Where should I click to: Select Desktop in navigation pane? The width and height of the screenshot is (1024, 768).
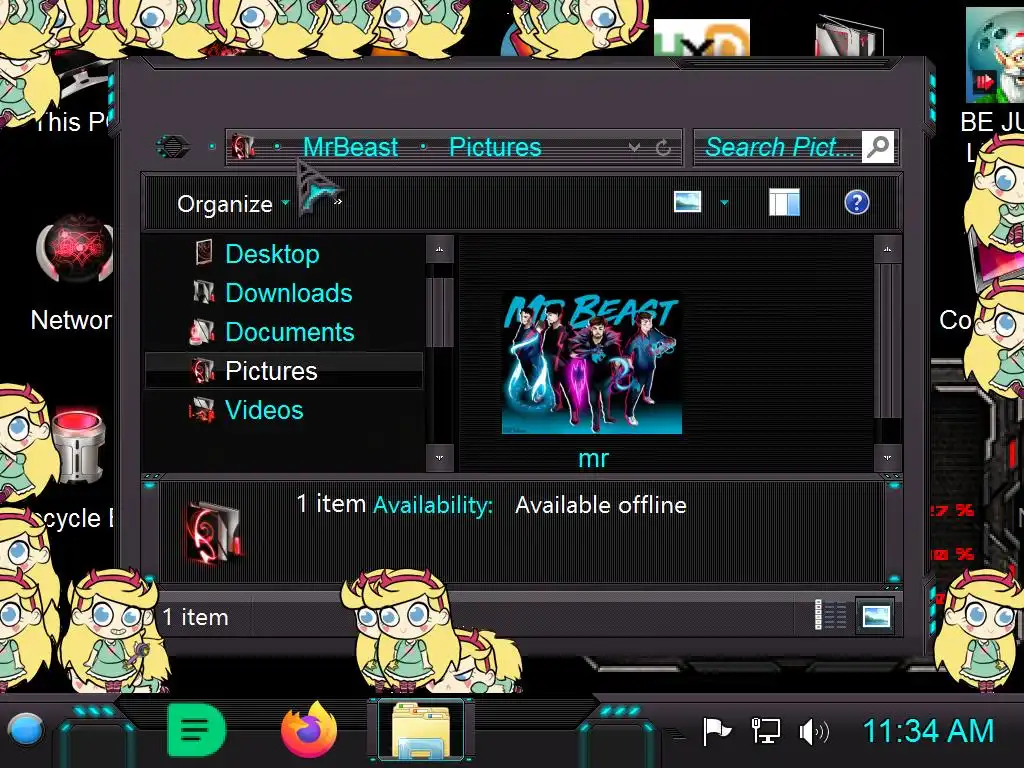point(272,253)
